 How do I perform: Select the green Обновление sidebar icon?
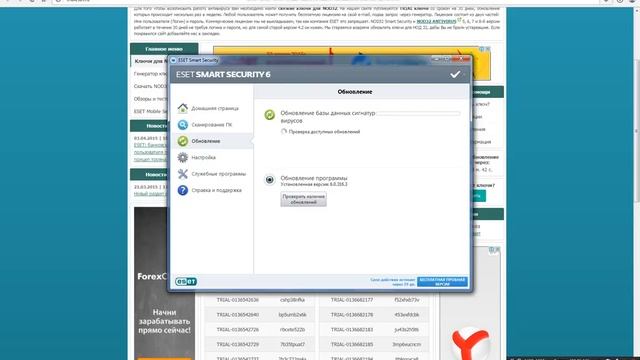[x=182, y=141]
